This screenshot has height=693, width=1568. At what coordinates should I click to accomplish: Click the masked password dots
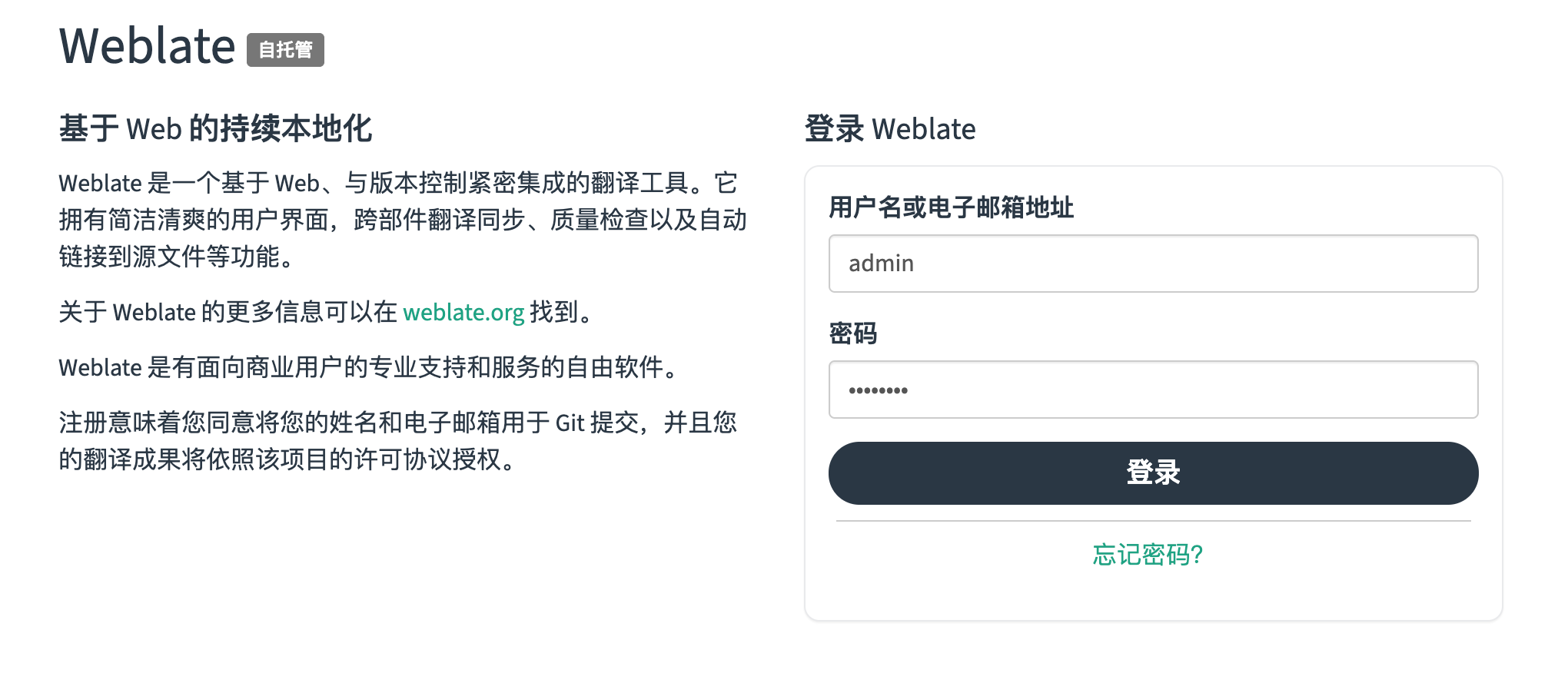coord(879,390)
